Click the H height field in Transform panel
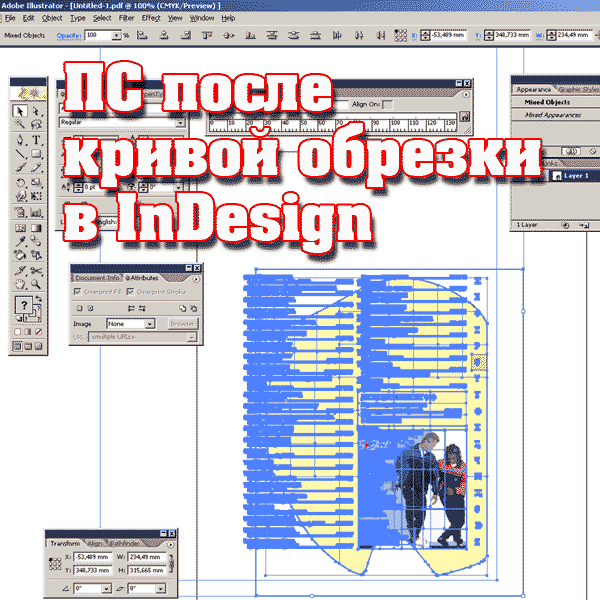The height and width of the screenshot is (600, 600). pyautogui.click(x=147, y=570)
